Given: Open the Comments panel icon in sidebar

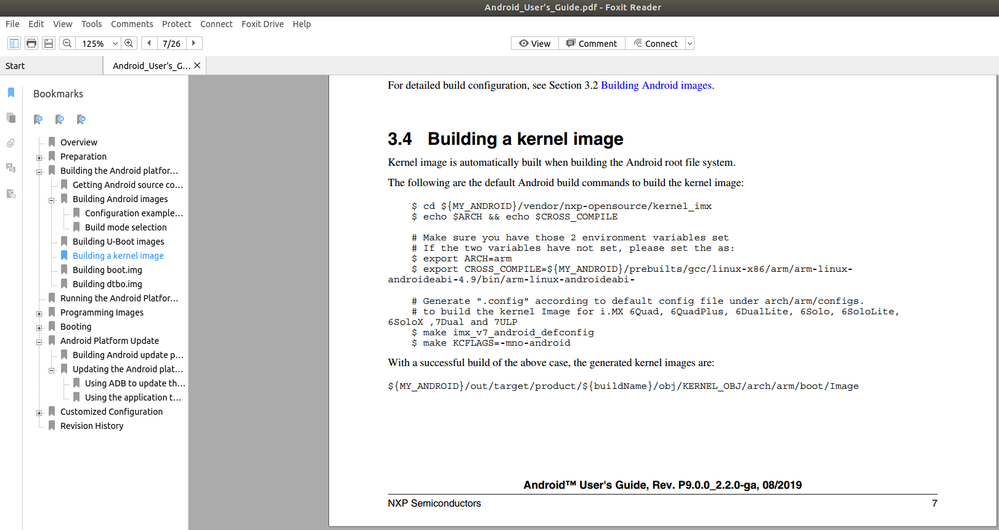Looking at the screenshot, I should click(x=11, y=168).
